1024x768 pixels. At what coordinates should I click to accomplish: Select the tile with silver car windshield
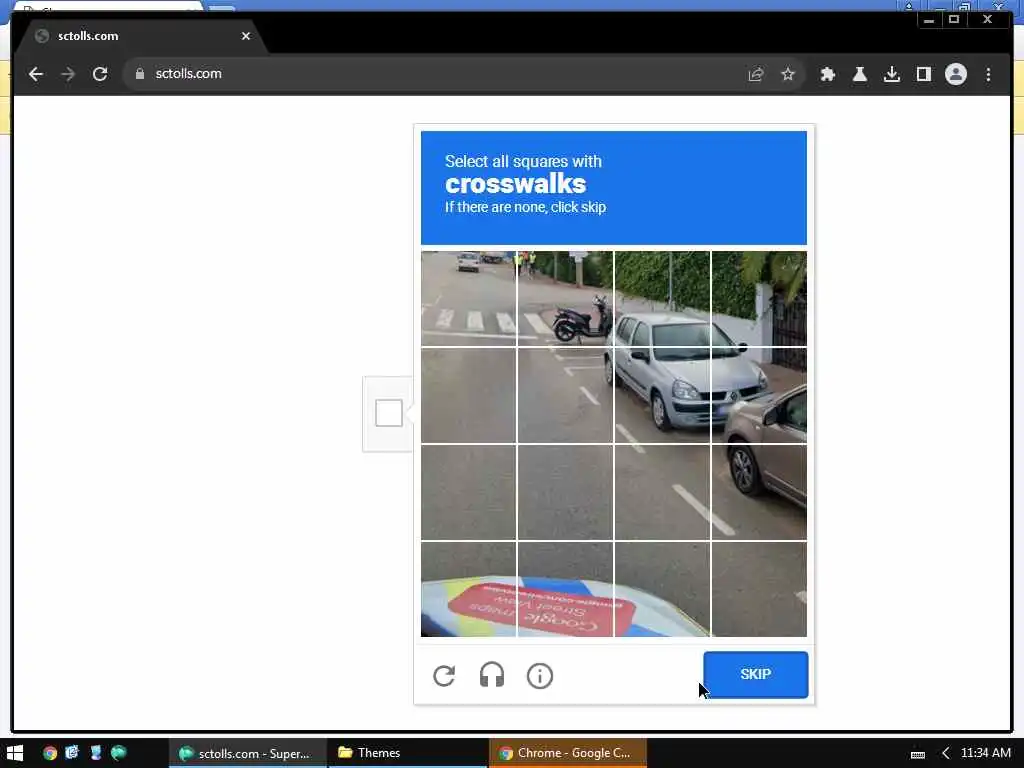click(662, 298)
